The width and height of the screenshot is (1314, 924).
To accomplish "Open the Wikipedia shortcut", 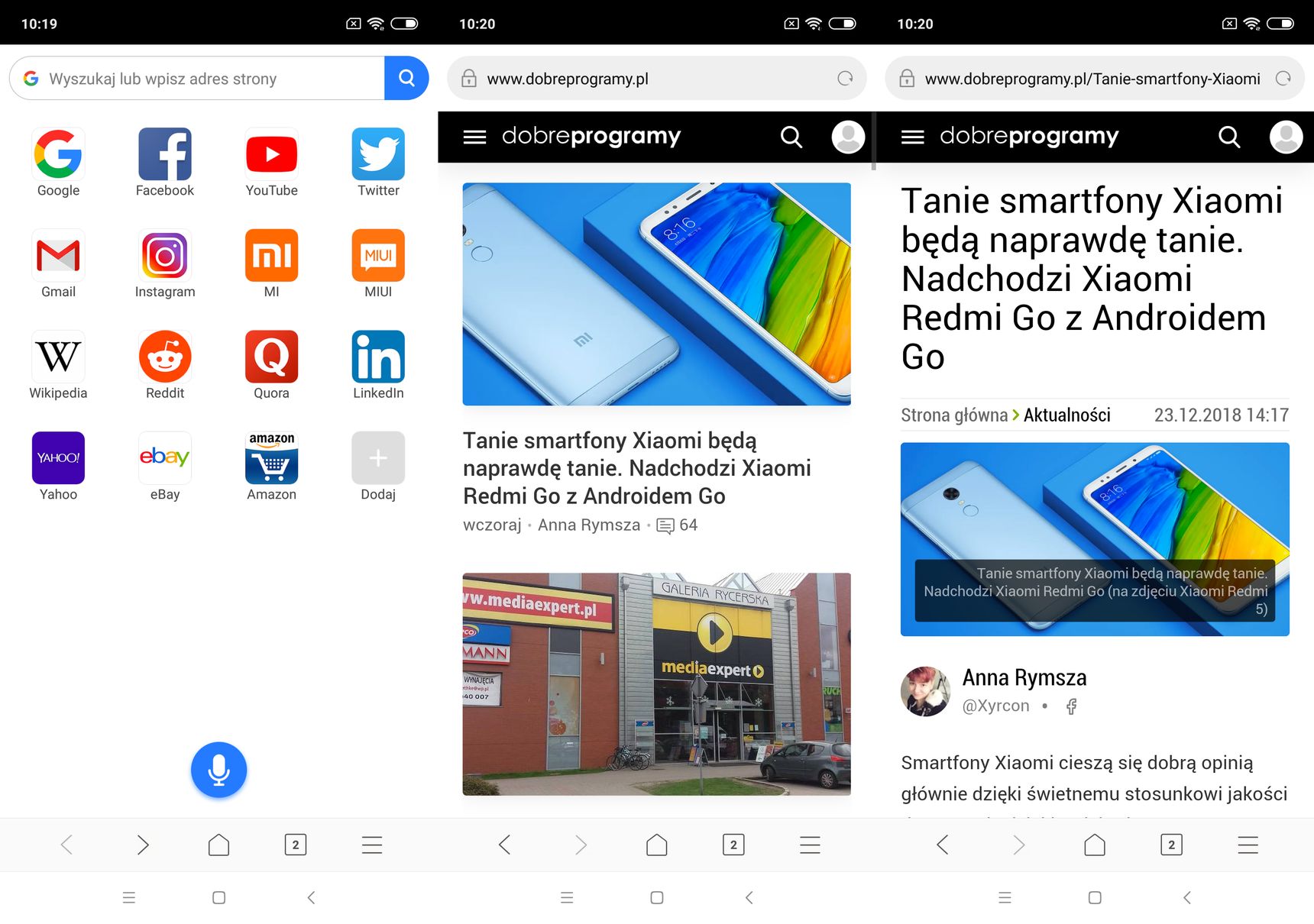I will tap(58, 357).
